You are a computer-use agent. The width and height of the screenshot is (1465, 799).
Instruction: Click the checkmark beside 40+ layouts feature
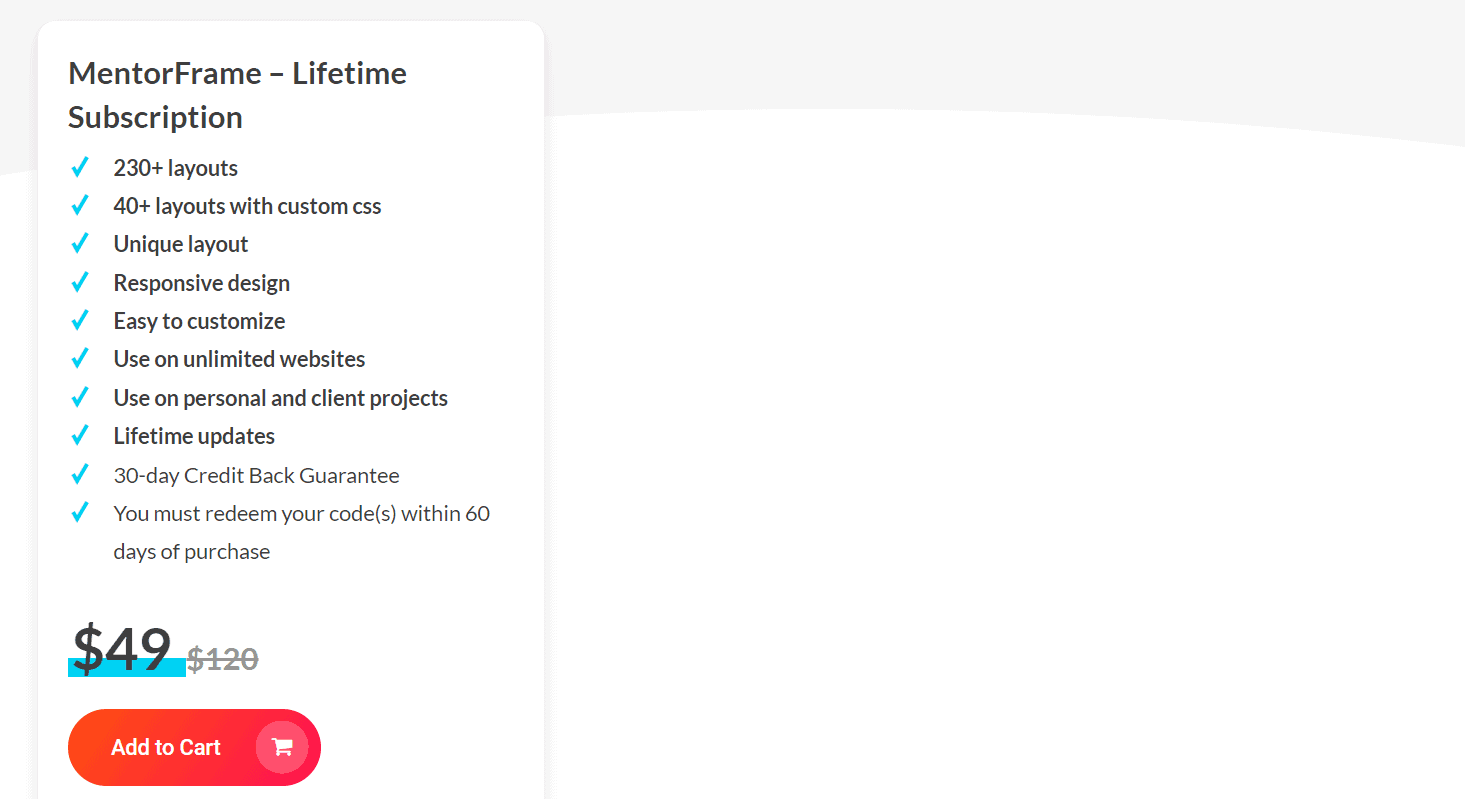click(x=80, y=204)
